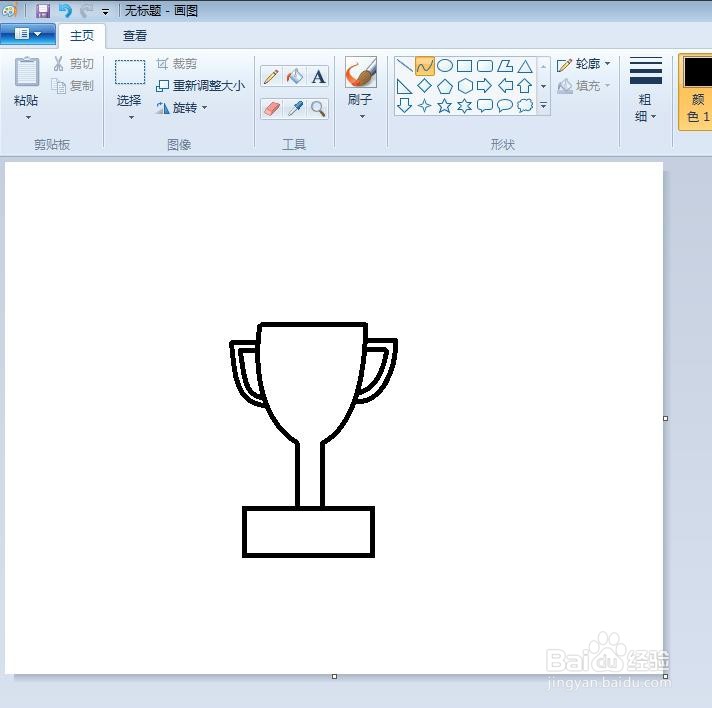Click the canvas bottom-edge resize handle
Screen dimensions: 712x708
(335, 677)
